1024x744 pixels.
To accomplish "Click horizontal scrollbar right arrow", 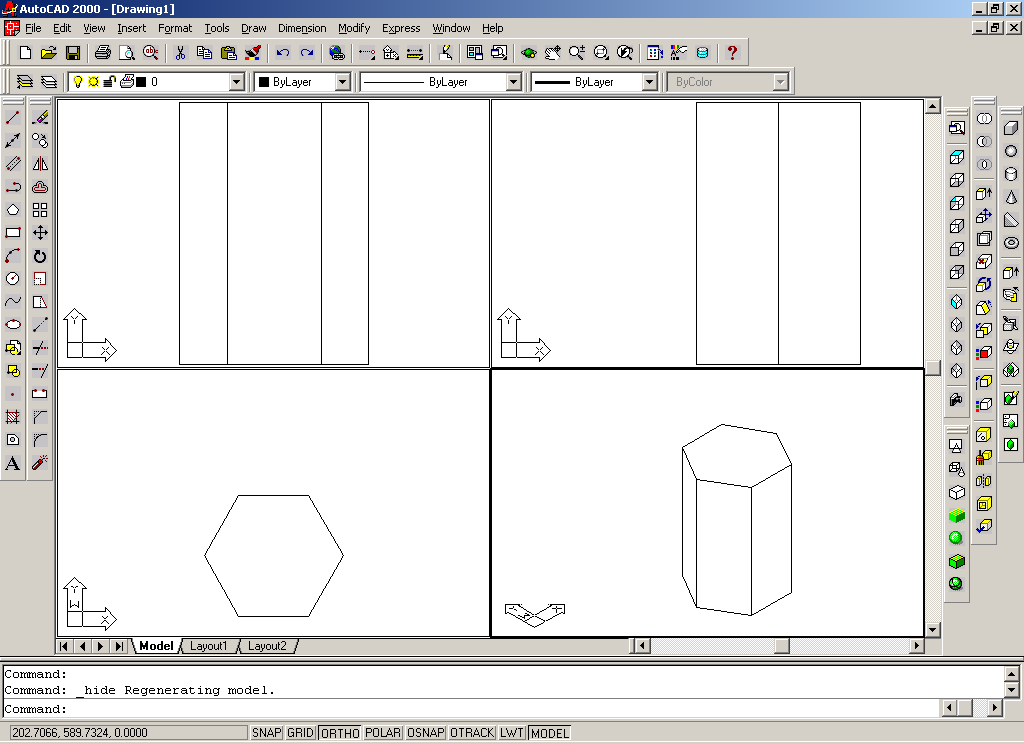I will 917,646.
